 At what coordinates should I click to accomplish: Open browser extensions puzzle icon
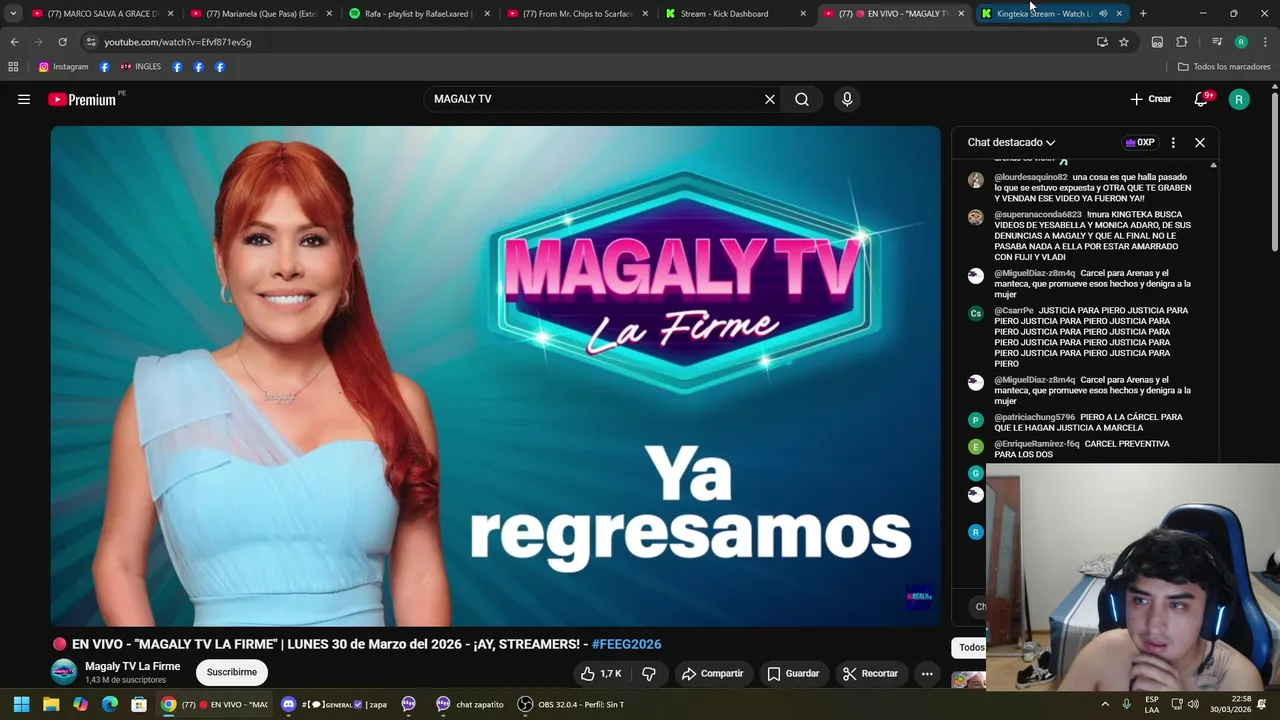(x=1182, y=42)
